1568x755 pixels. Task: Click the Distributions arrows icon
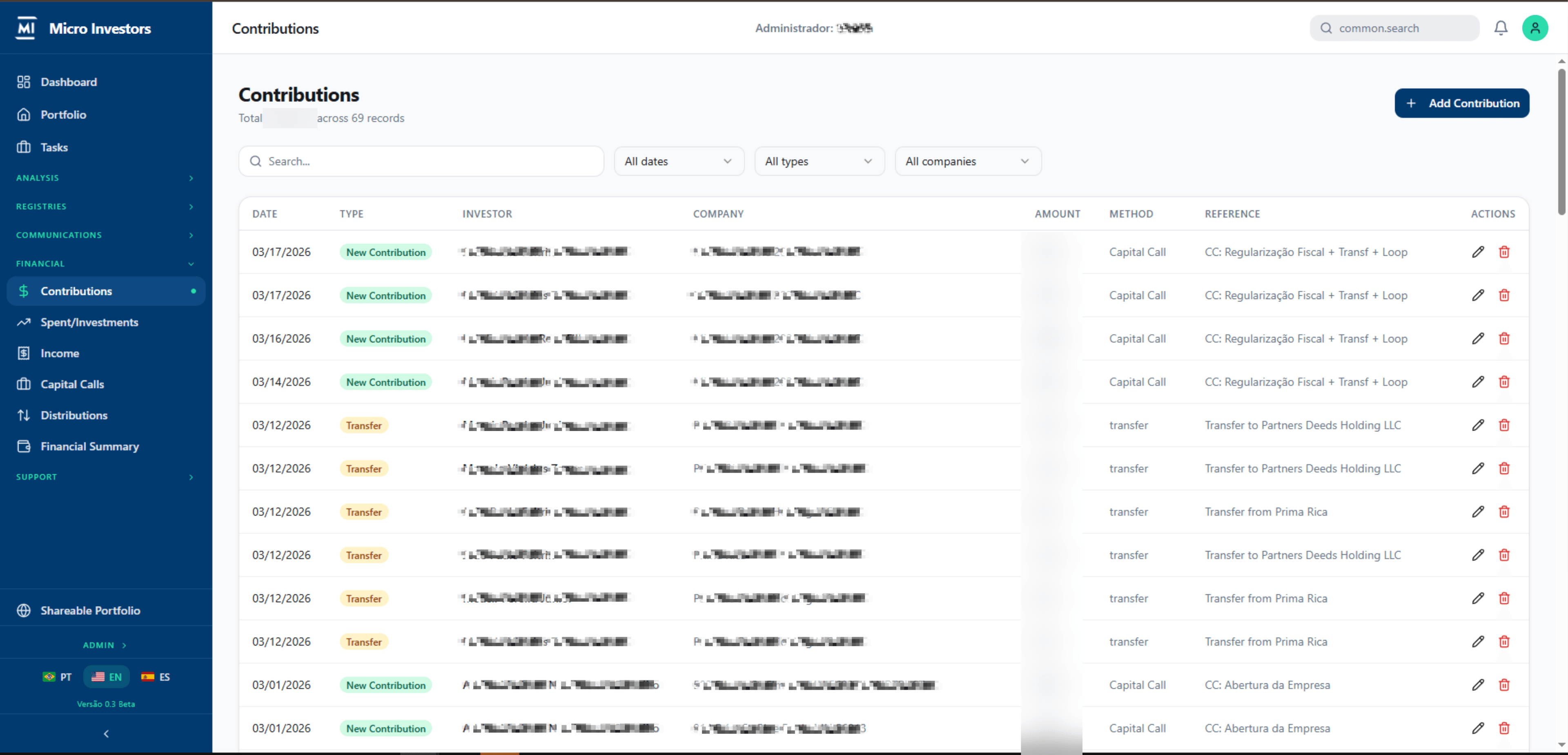pos(24,415)
